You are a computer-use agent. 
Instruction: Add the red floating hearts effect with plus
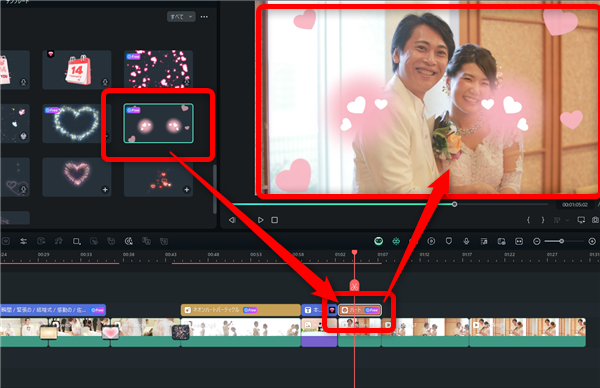pos(186,190)
